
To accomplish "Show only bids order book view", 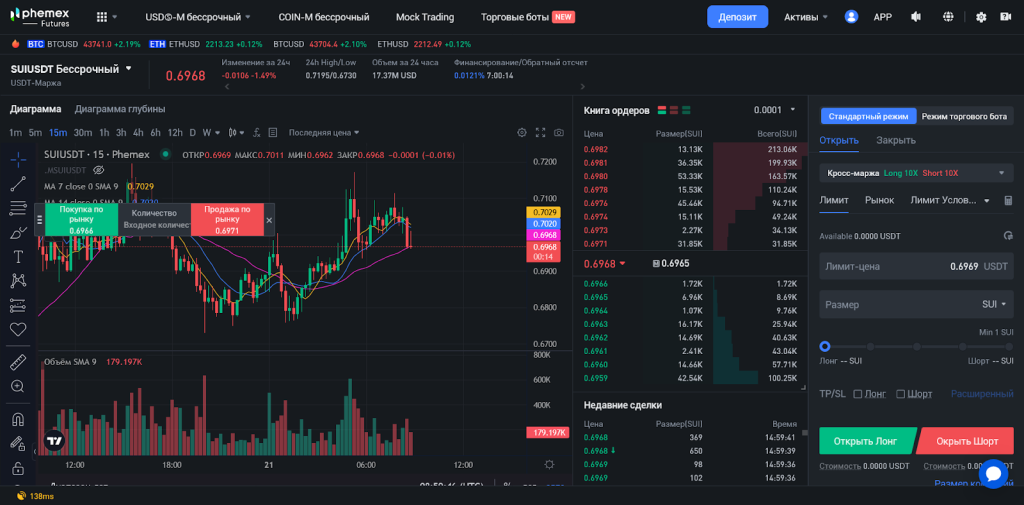I will [686, 110].
